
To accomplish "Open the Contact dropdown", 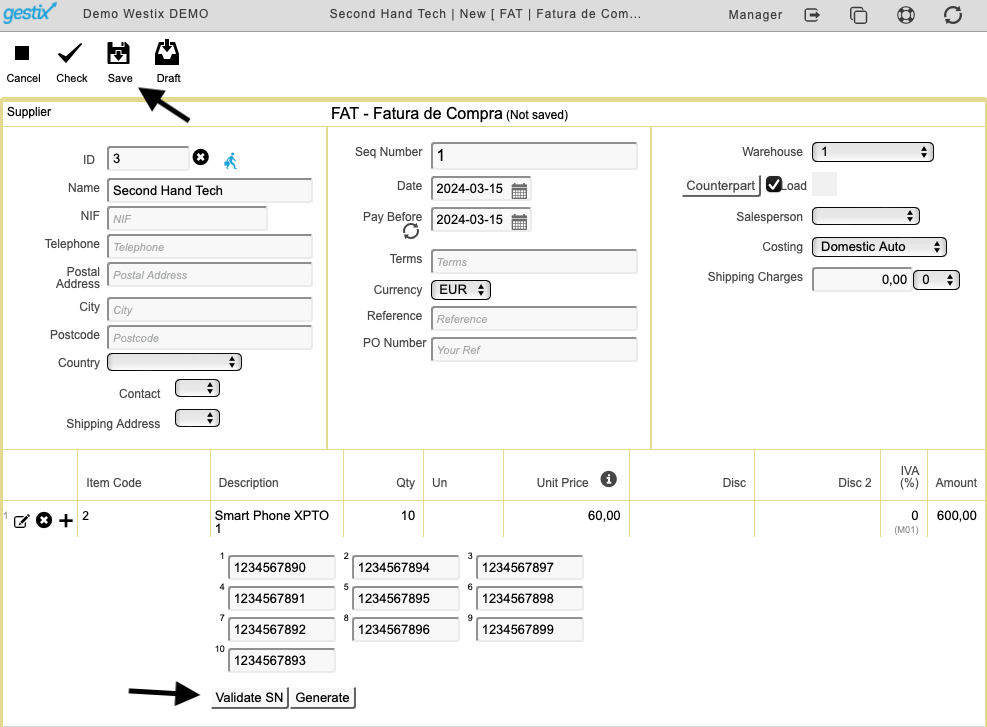I will pos(197,388).
